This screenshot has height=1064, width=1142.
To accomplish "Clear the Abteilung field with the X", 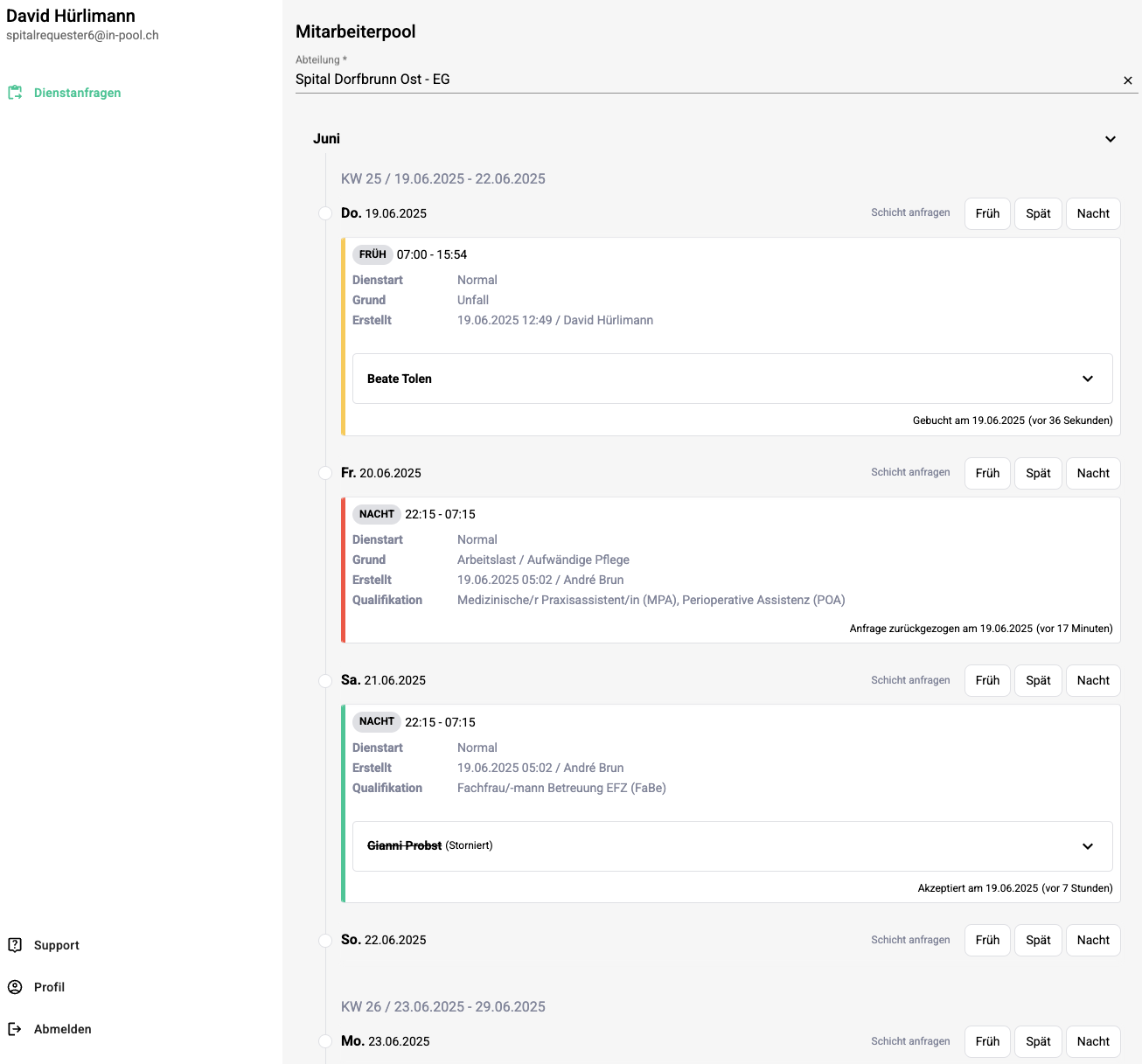I will coord(1128,80).
